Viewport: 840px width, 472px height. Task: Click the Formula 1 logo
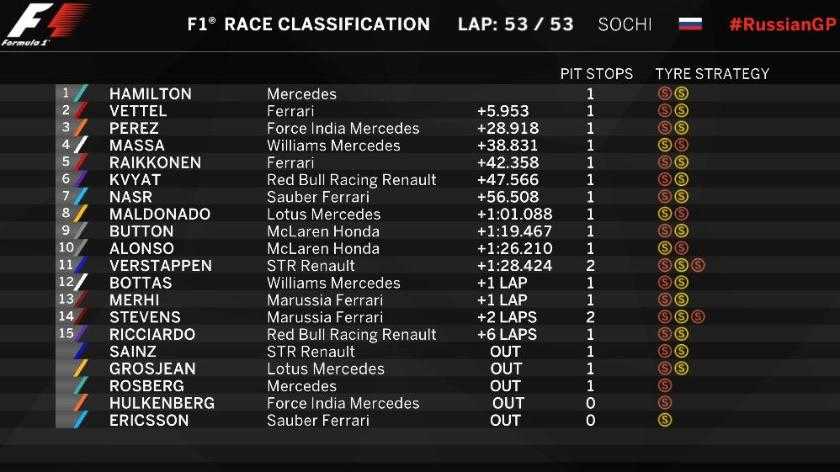point(45,24)
